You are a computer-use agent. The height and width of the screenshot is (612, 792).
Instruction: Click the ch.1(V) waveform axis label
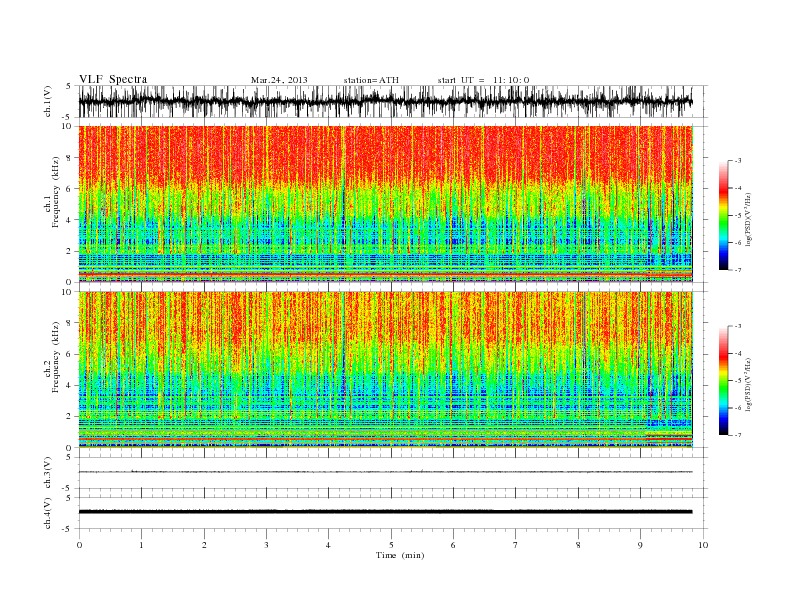tap(47, 101)
